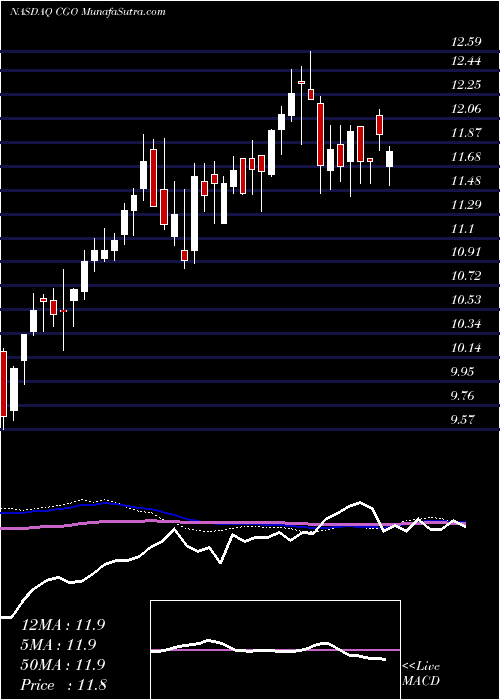Click the last white candlestick on the right
The image size is (500, 700).
390,159
